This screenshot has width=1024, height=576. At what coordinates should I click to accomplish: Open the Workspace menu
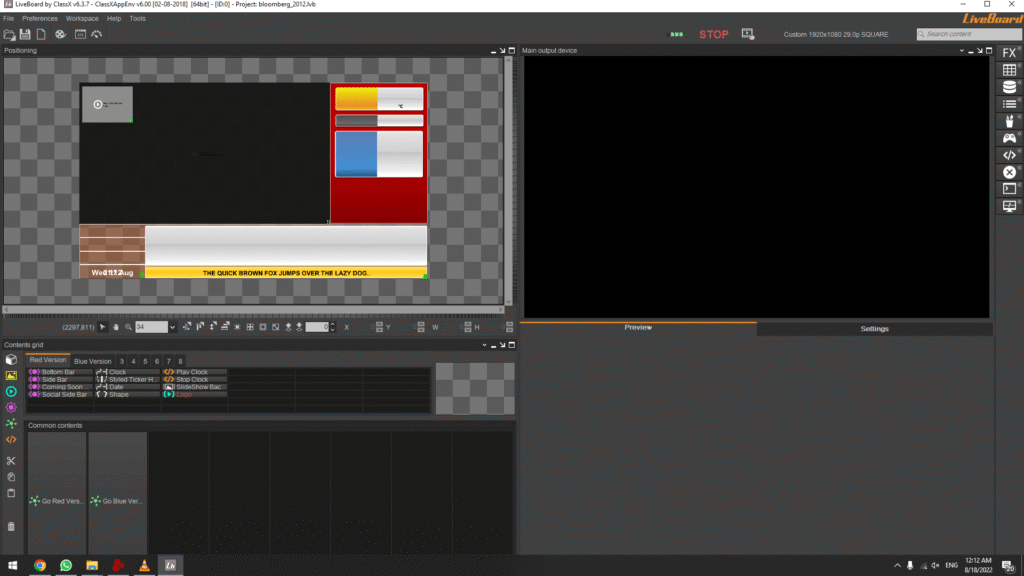tap(82, 18)
